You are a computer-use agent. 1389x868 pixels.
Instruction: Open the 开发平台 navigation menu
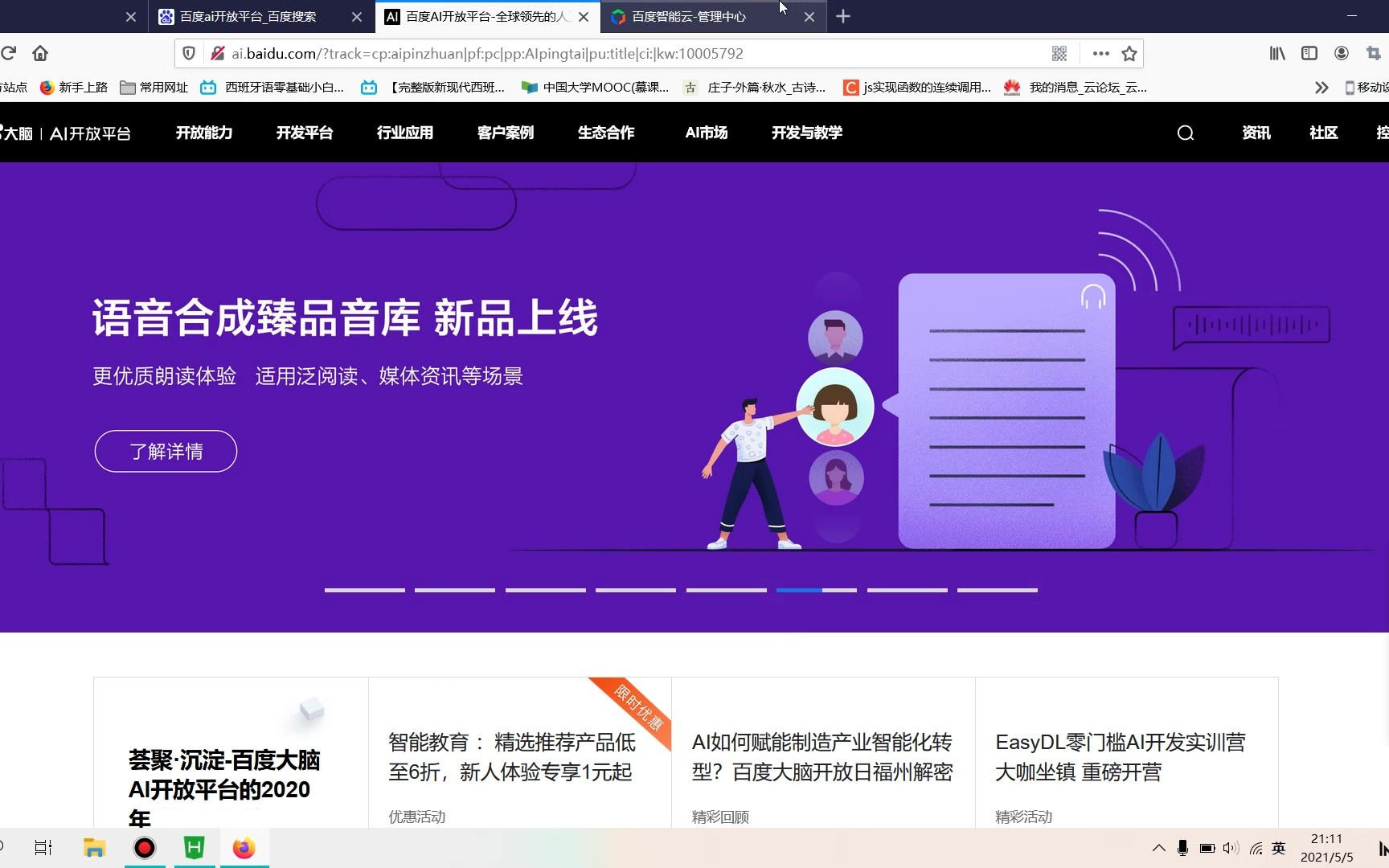[x=305, y=133]
